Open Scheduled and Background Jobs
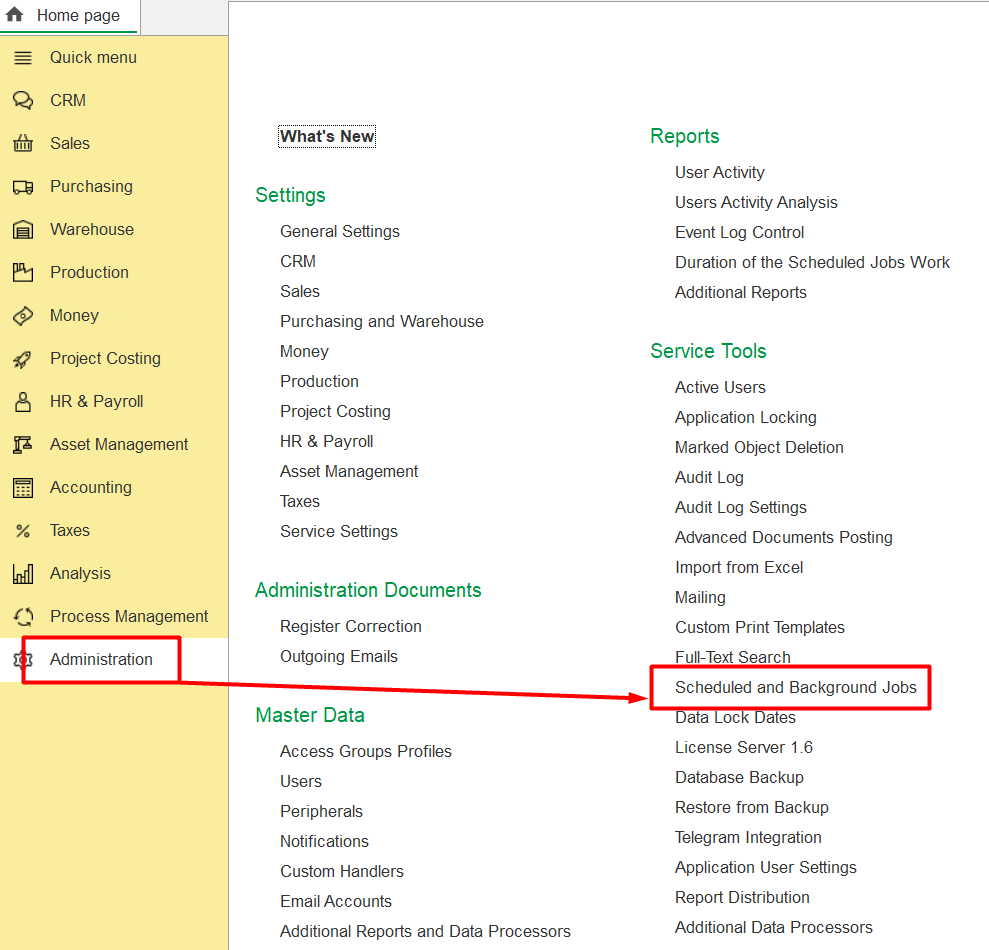 [x=795, y=687]
